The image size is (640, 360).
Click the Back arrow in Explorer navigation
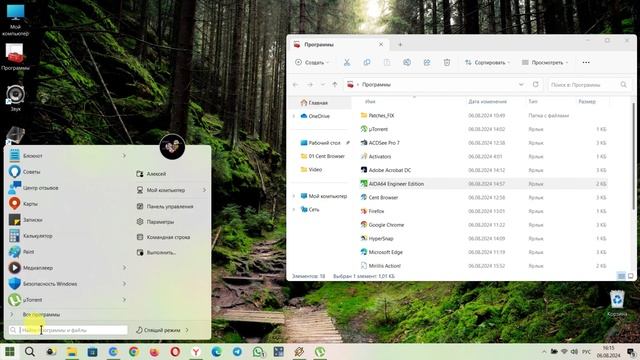(296, 84)
